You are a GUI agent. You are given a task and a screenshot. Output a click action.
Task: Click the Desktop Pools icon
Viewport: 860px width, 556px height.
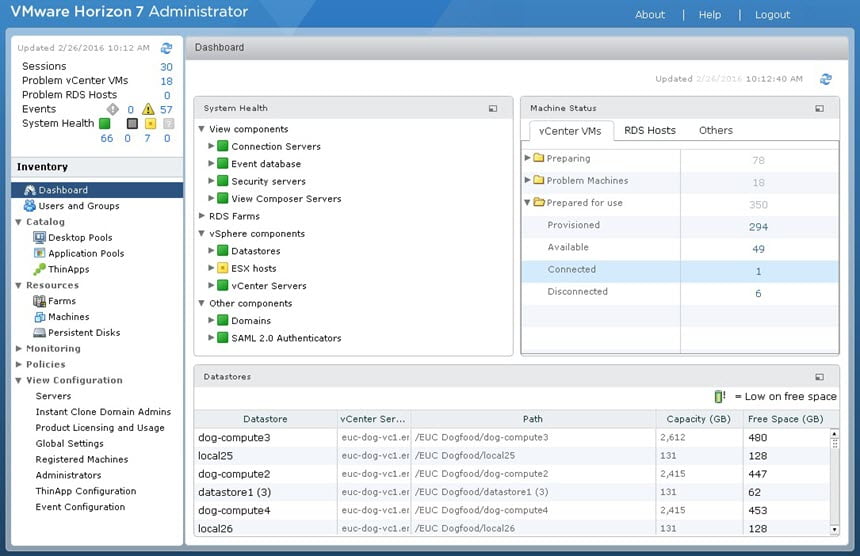[x=39, y=237]
